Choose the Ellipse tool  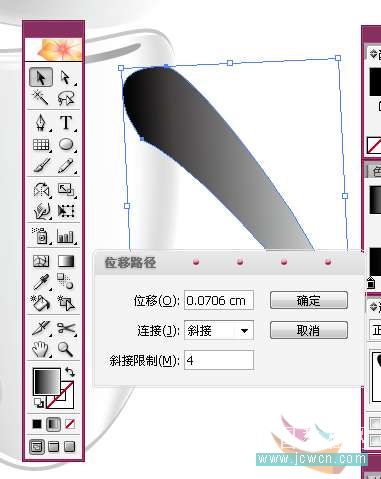[66, 145]
